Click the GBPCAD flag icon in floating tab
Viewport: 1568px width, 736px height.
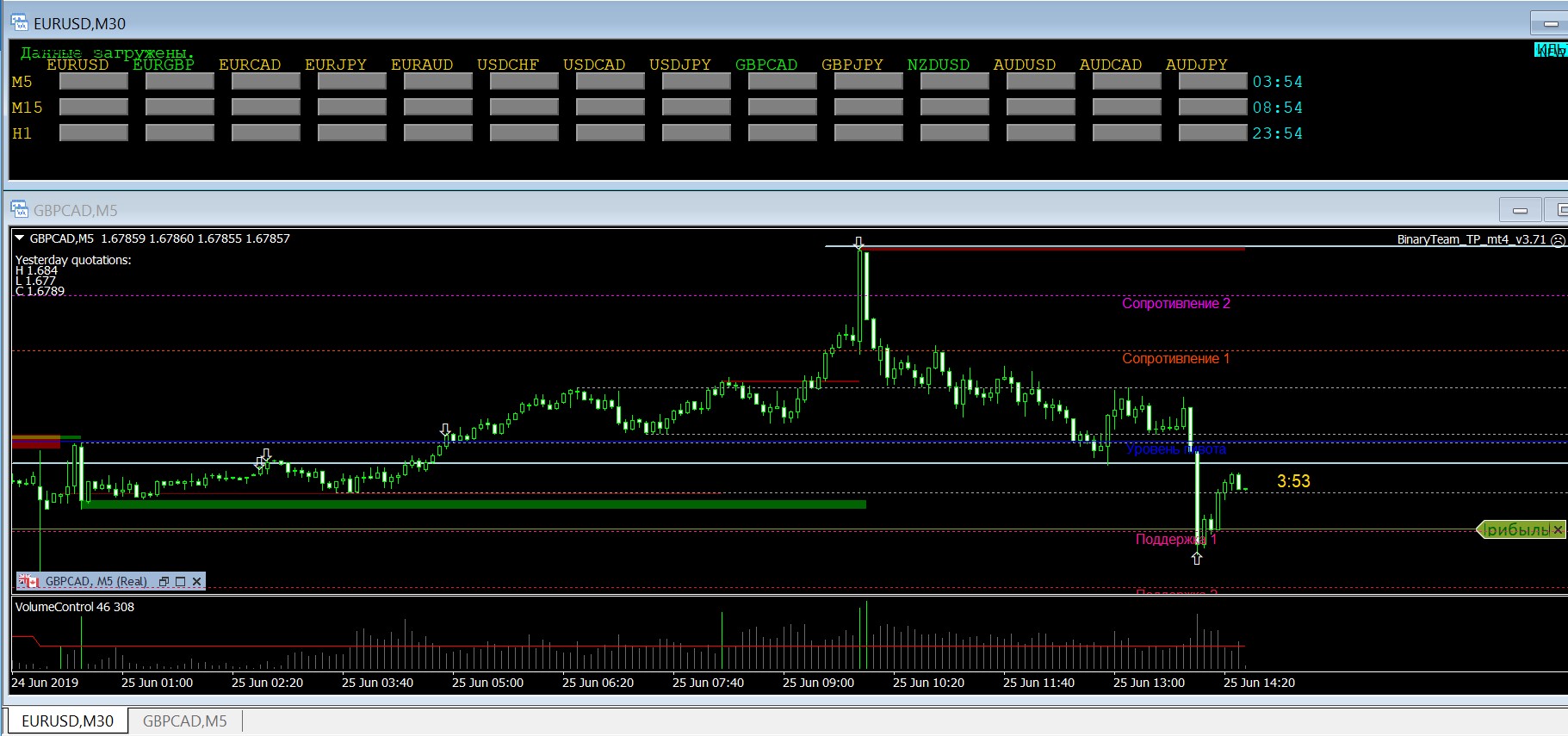[x=29, y=582]
